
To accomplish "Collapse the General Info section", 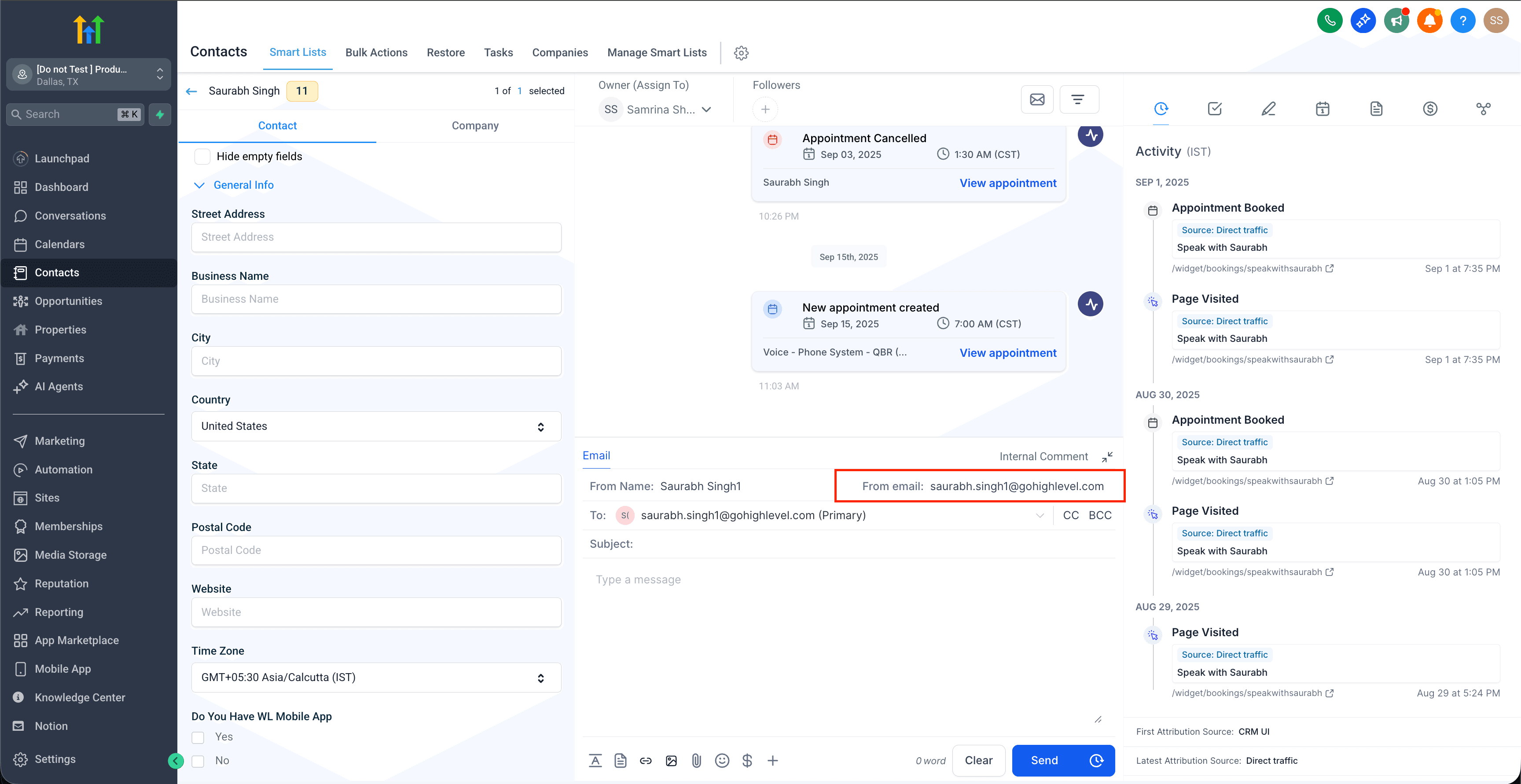I will [199, 185].
